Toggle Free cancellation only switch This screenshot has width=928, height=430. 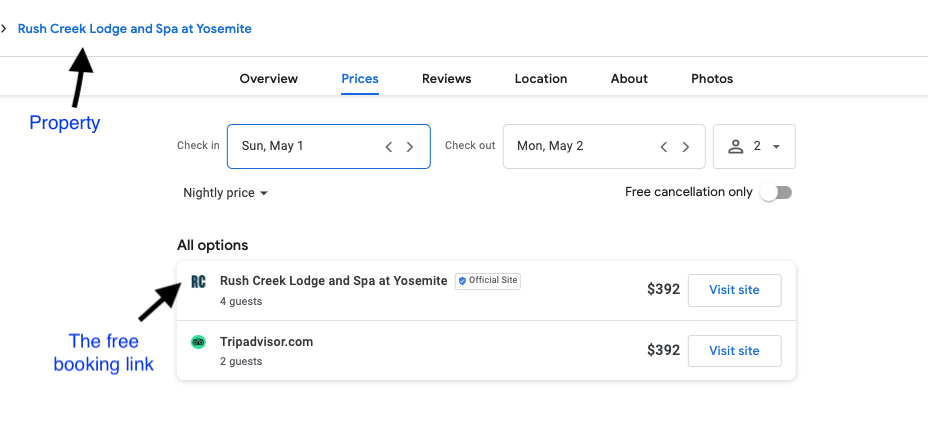coord(775,192)
